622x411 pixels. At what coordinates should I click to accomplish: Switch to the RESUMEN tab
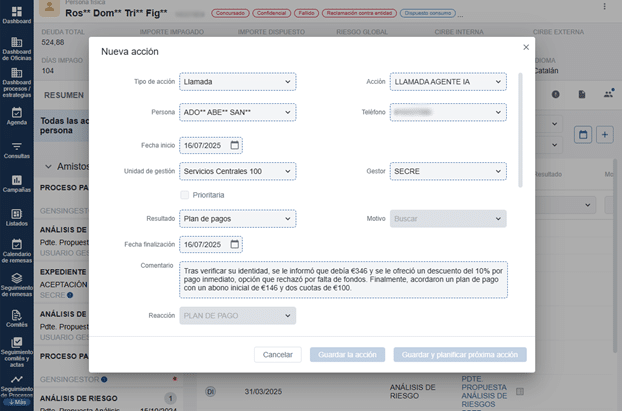click(x=64, y=95)
